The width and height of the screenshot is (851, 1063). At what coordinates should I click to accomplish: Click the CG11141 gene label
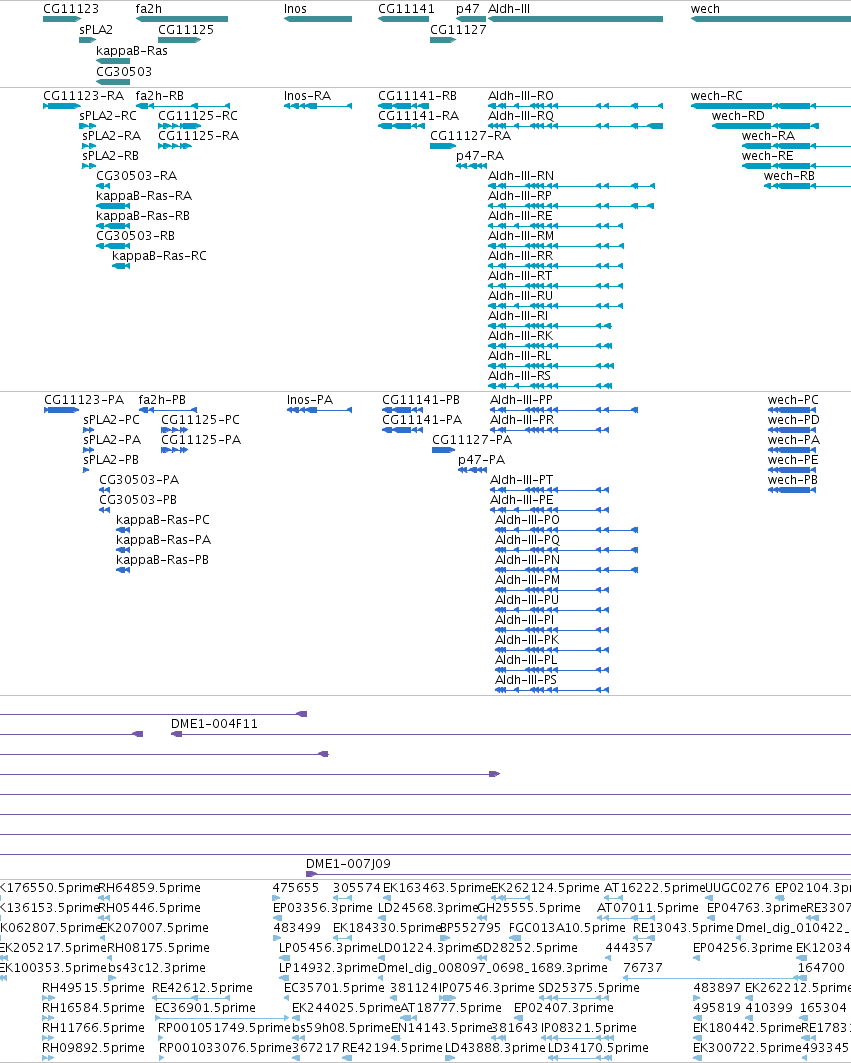[x=406, y=9]
